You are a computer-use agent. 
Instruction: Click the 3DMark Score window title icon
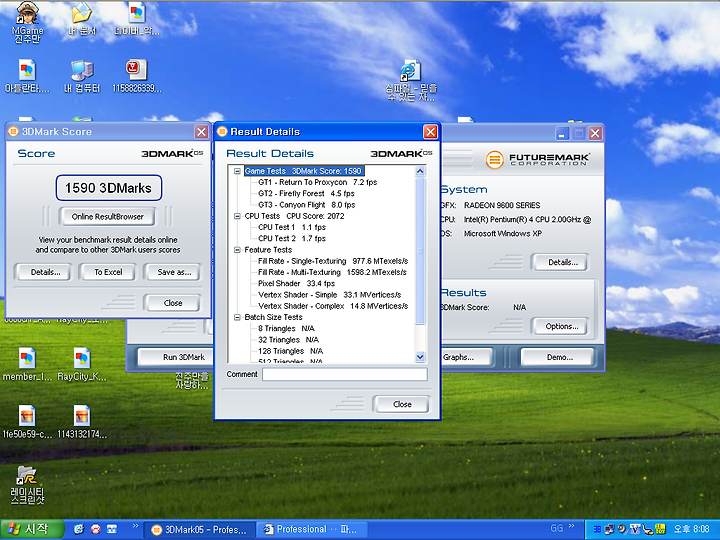click(x=13, y=132)
